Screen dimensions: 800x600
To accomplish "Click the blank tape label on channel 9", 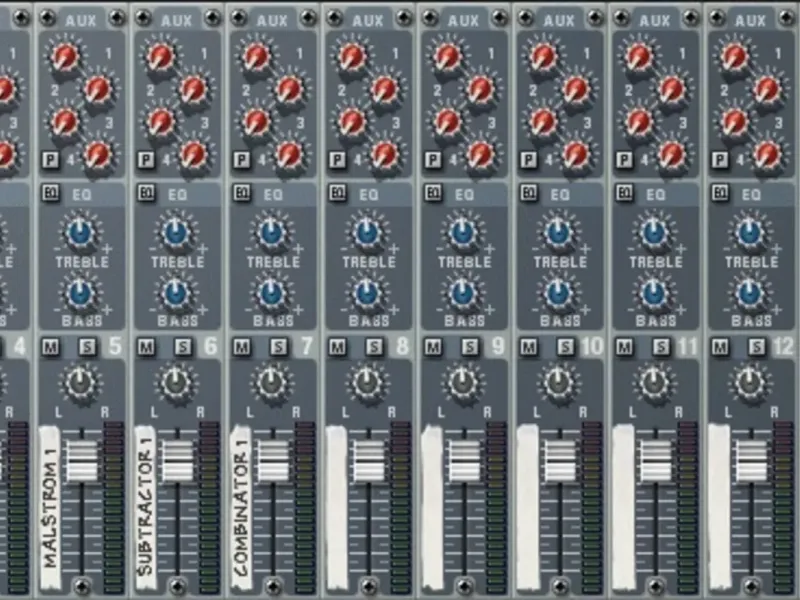I will point(432,508).
